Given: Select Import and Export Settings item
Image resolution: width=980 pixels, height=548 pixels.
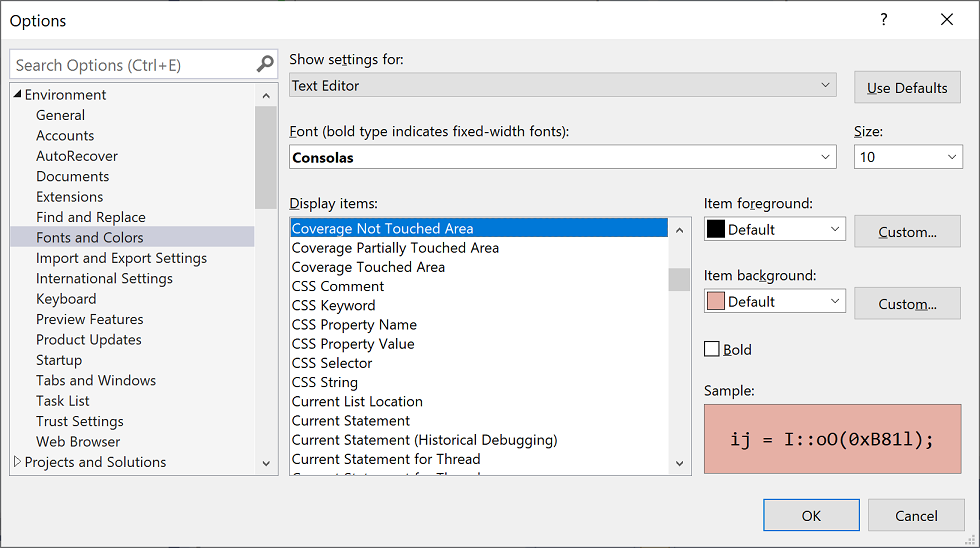Looking at the screenshot, I should coord(121,258).
